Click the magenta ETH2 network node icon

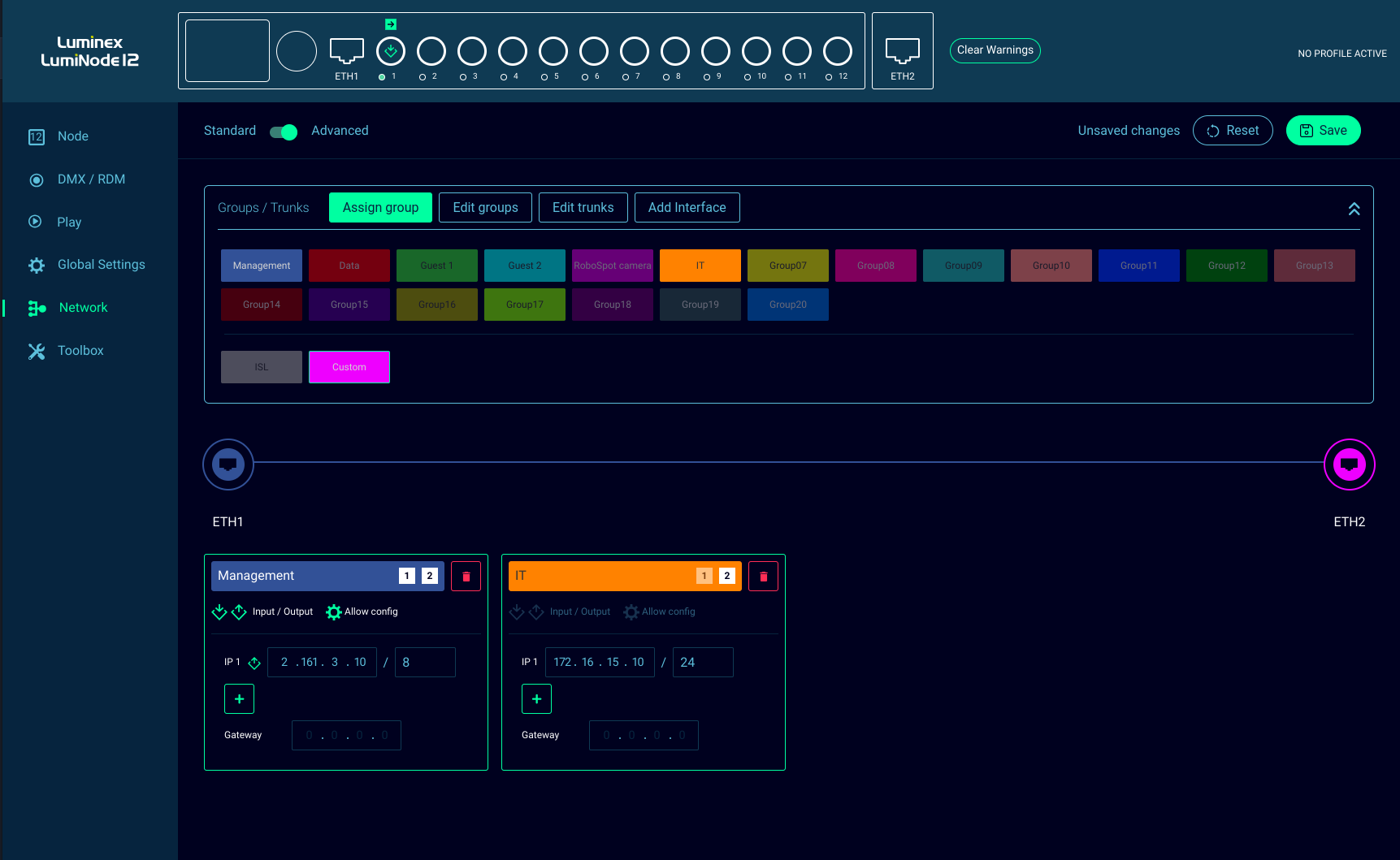point(1349,465)
